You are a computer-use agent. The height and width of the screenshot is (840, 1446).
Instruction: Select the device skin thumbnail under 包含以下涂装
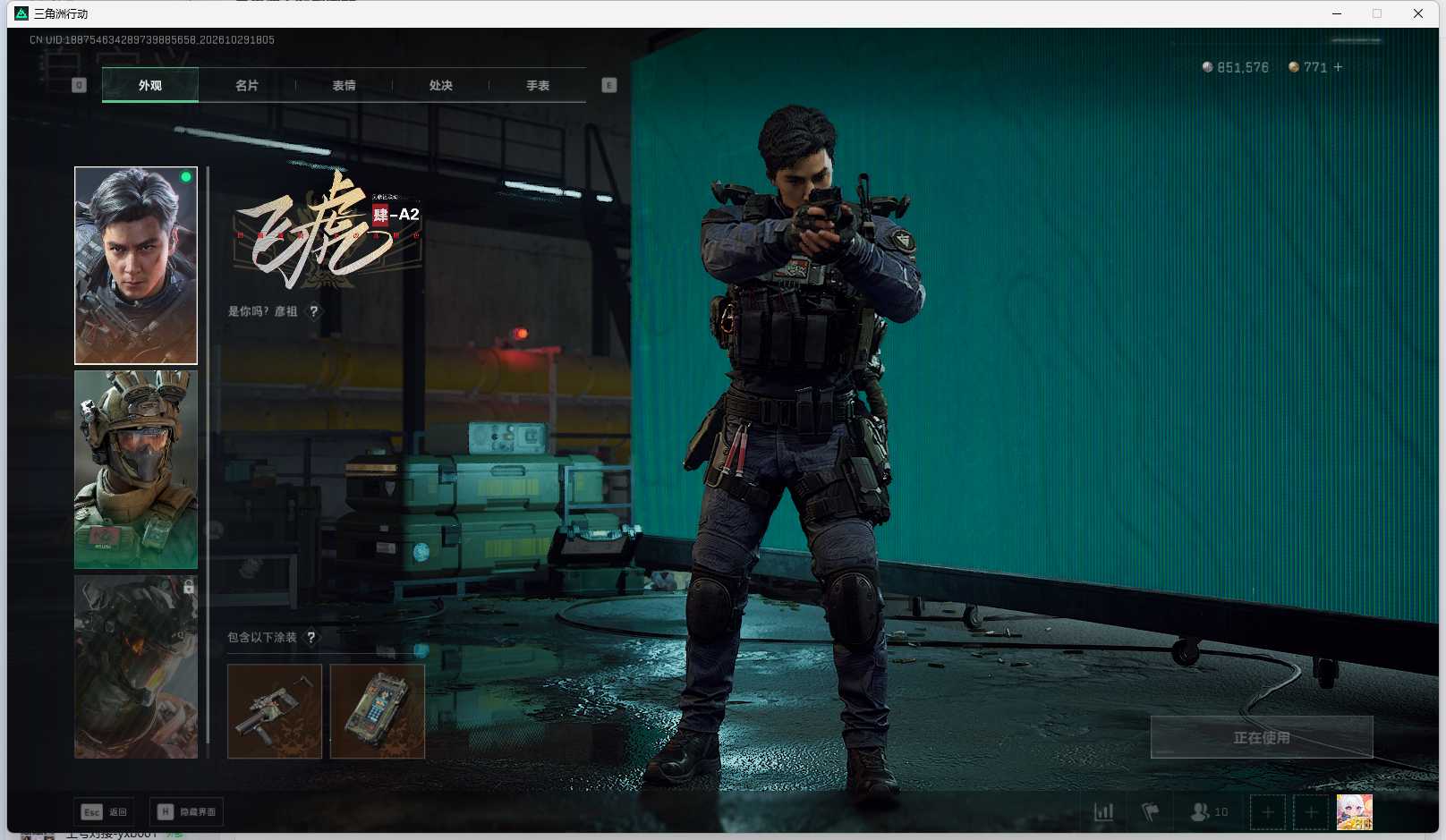pos(378,711)
